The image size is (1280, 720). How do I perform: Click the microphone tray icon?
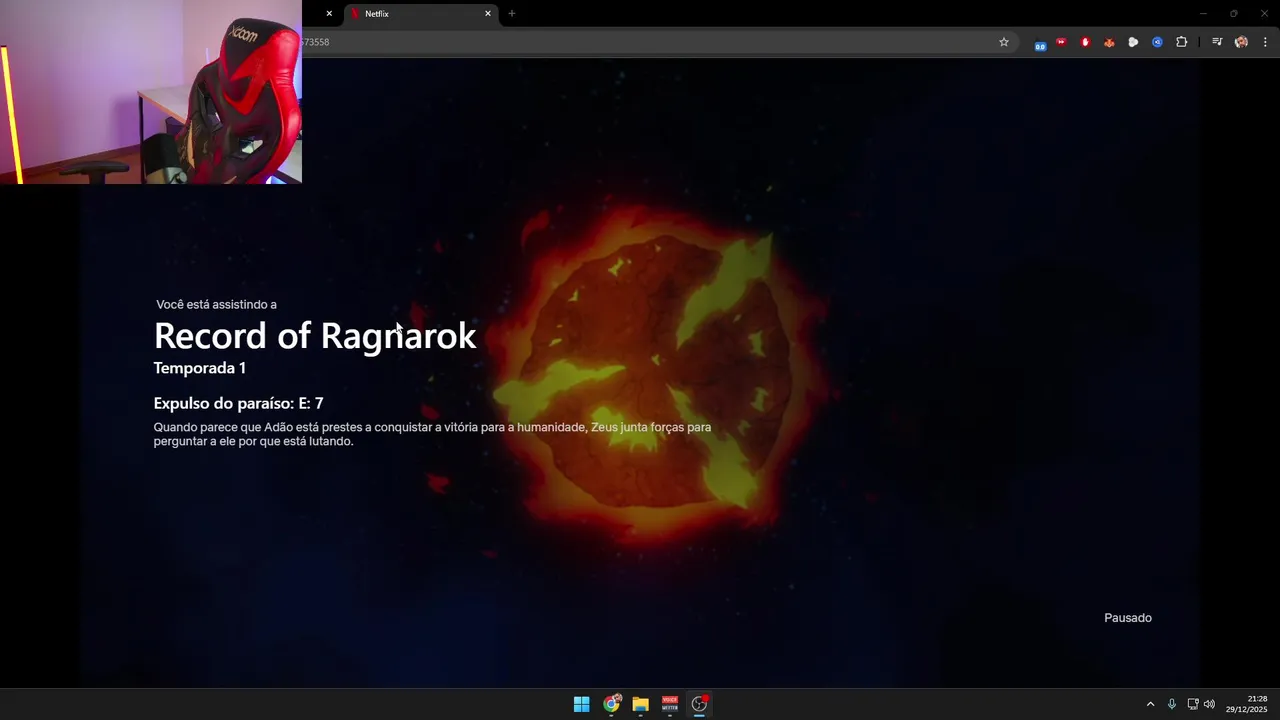(x=1172, y=704)
